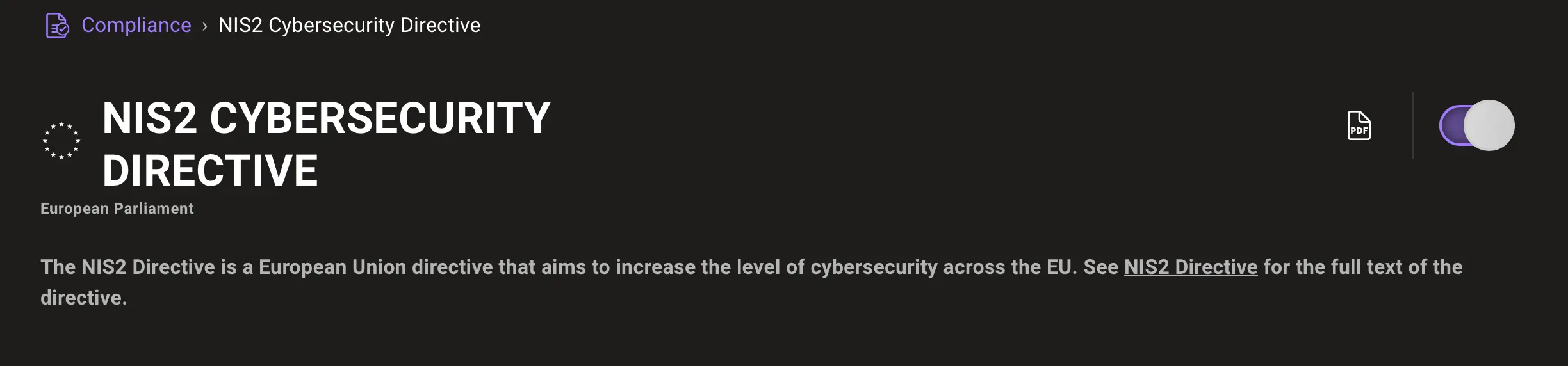Download the directive as PDF
Viewport: 1568px width, 366px height.
pos(1359,125)
